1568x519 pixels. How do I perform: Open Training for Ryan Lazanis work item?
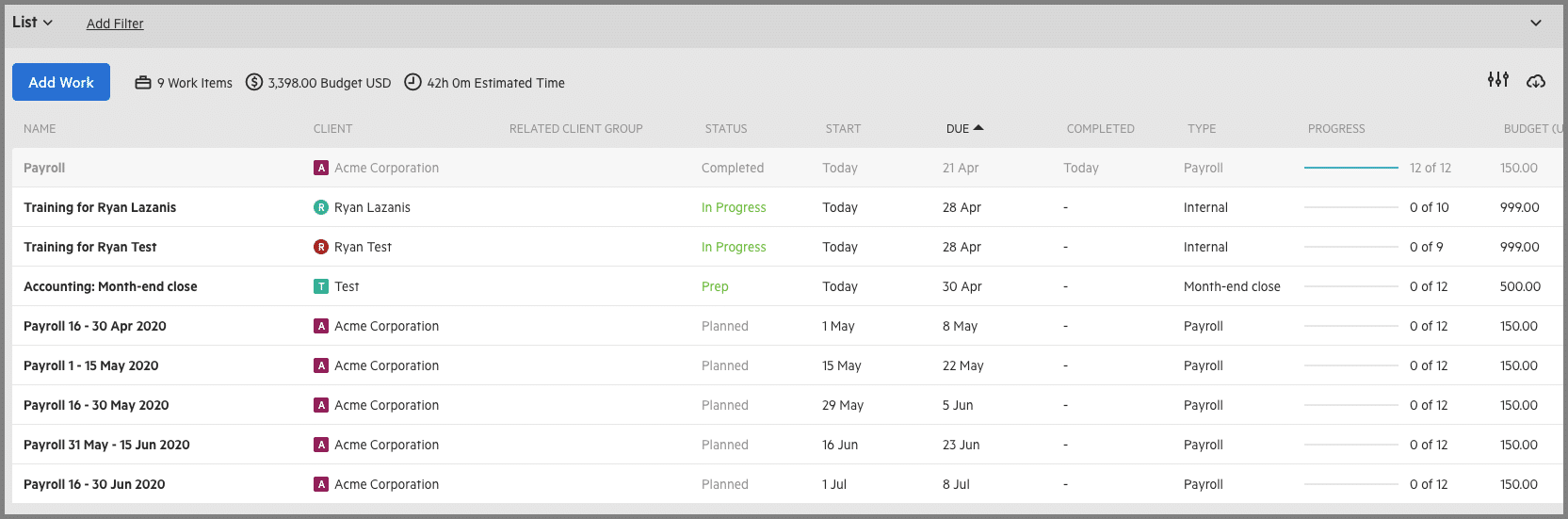point(100,207)
